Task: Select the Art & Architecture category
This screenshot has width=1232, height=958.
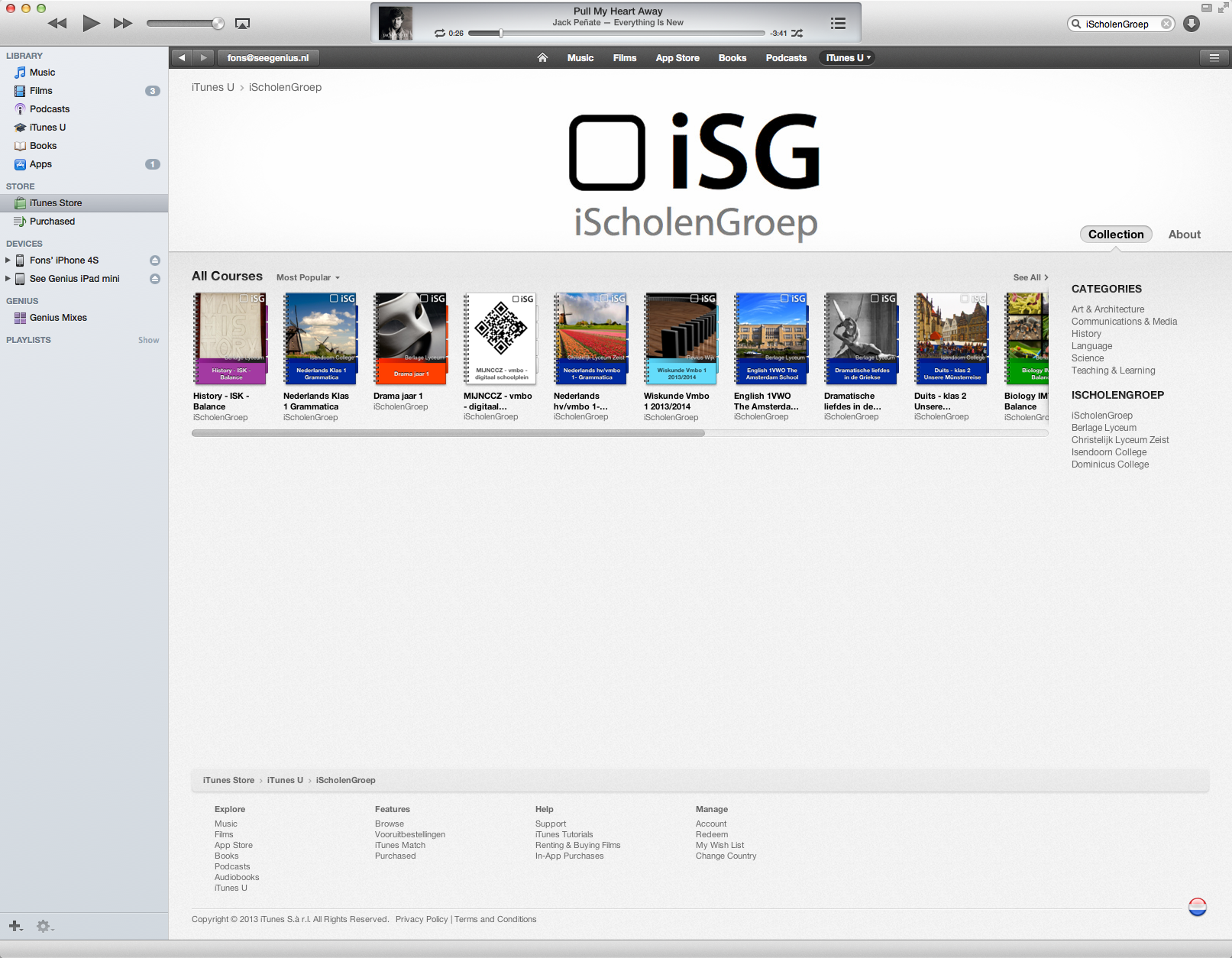Action: pos(1108,309)
